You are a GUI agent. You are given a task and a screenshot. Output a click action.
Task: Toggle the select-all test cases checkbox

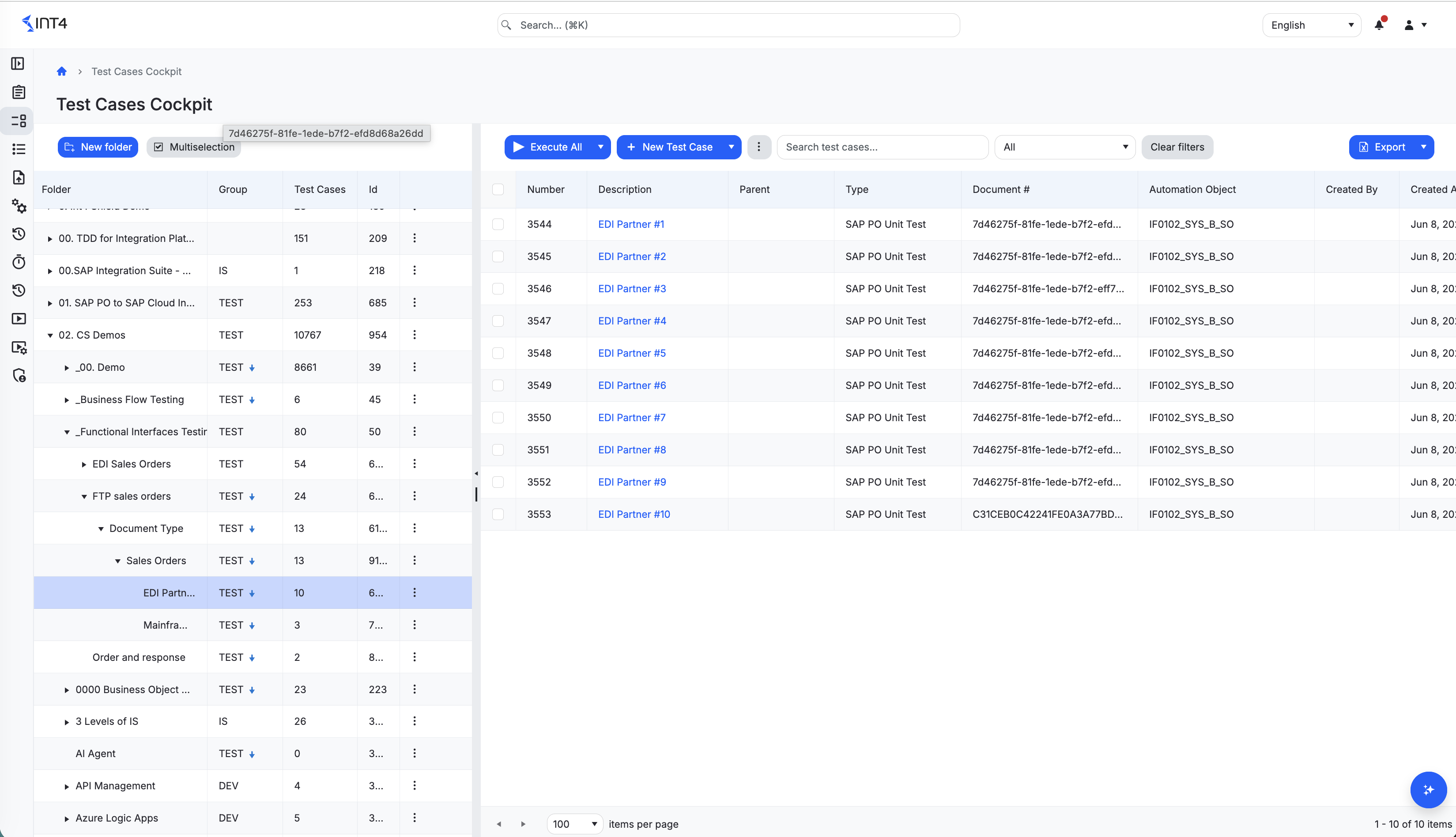coord(498,189)
